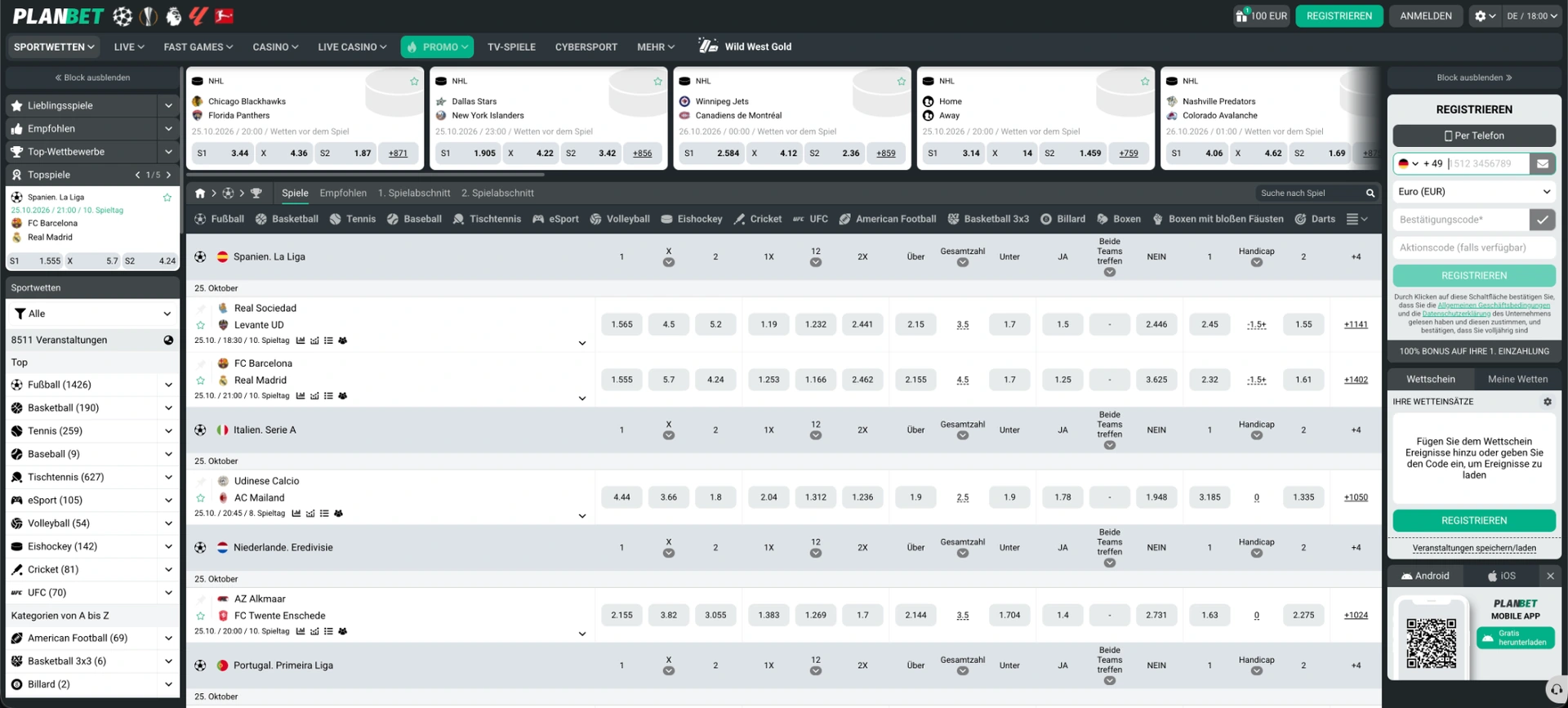
Task: Expand more markets for FC Barcelona vs Real Madrid
Action: pos(582,399)
